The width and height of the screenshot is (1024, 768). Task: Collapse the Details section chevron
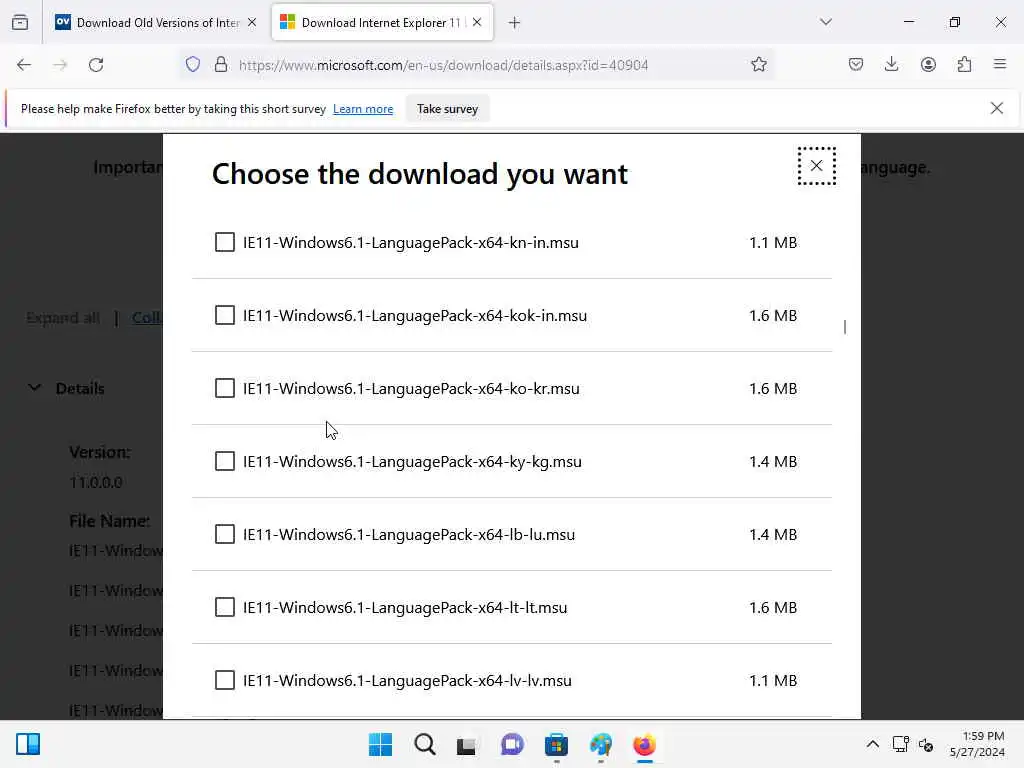click(x=35, y=388)
